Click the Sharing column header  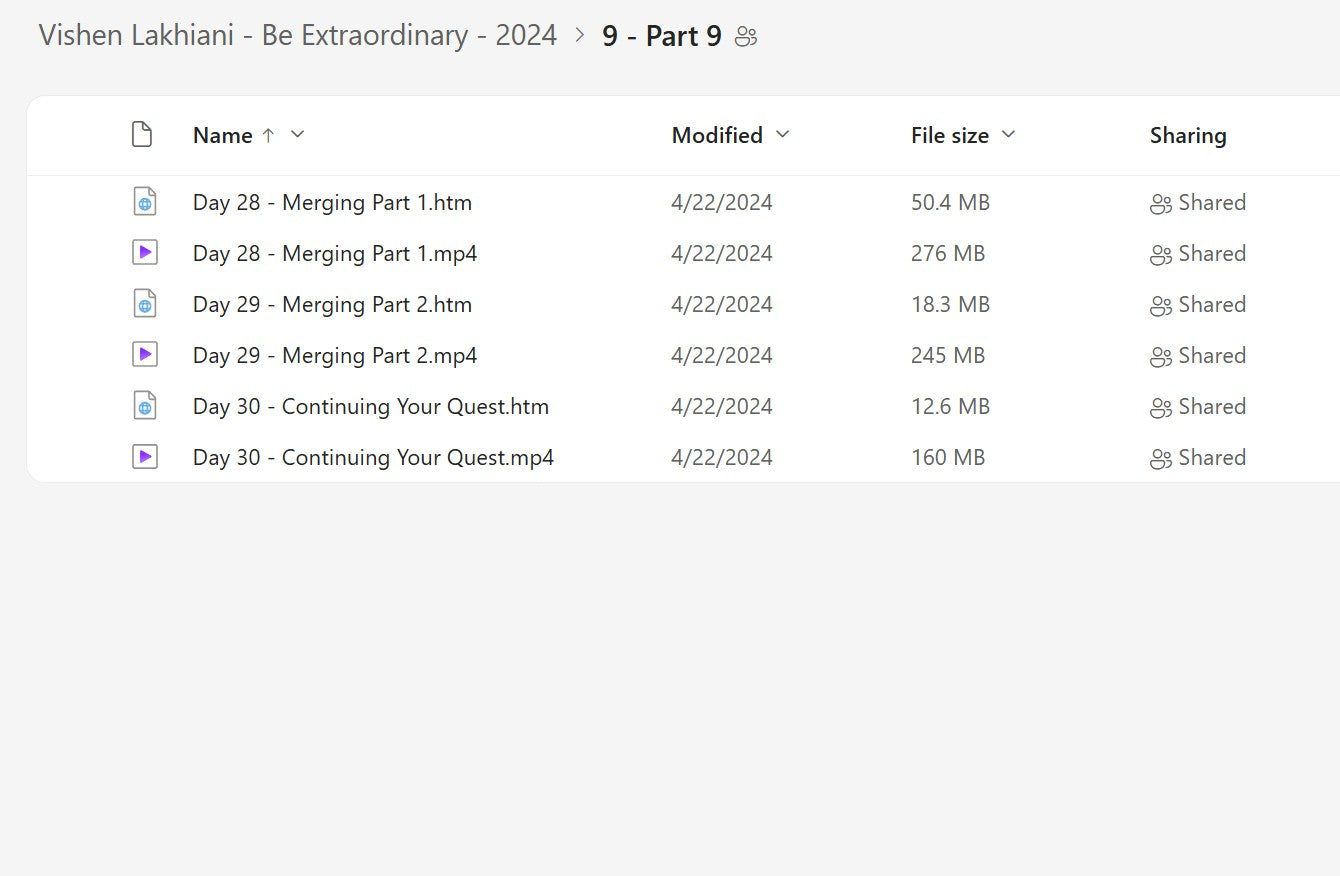(x=1187, y=136)
